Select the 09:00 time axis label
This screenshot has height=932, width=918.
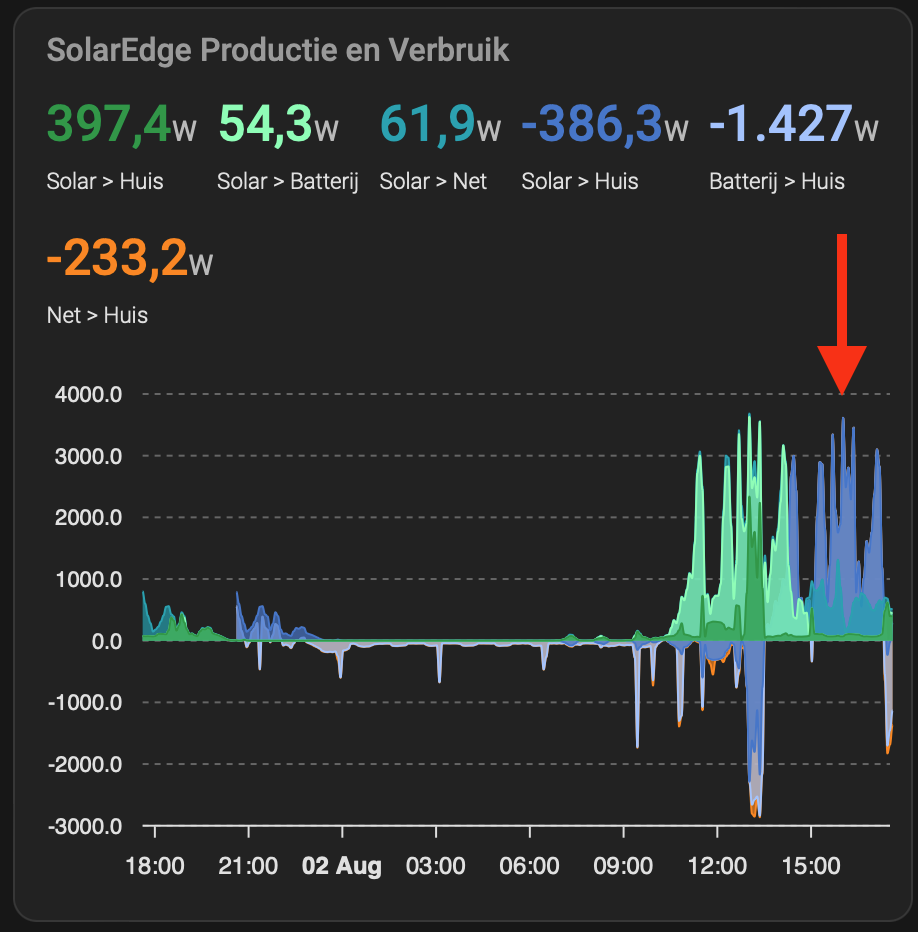click(623, 866)
